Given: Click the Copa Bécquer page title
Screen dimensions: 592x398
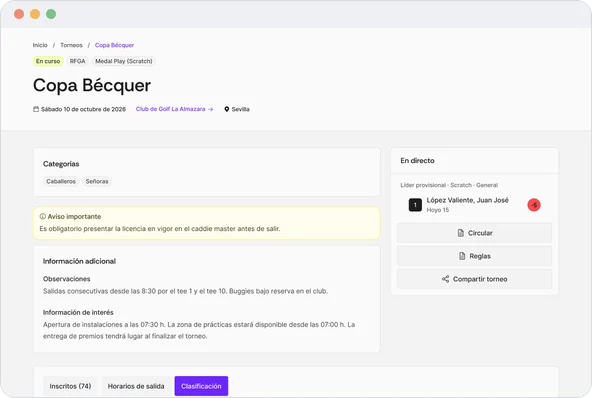Looking at the screenshot, I should [x=92, y=85].
